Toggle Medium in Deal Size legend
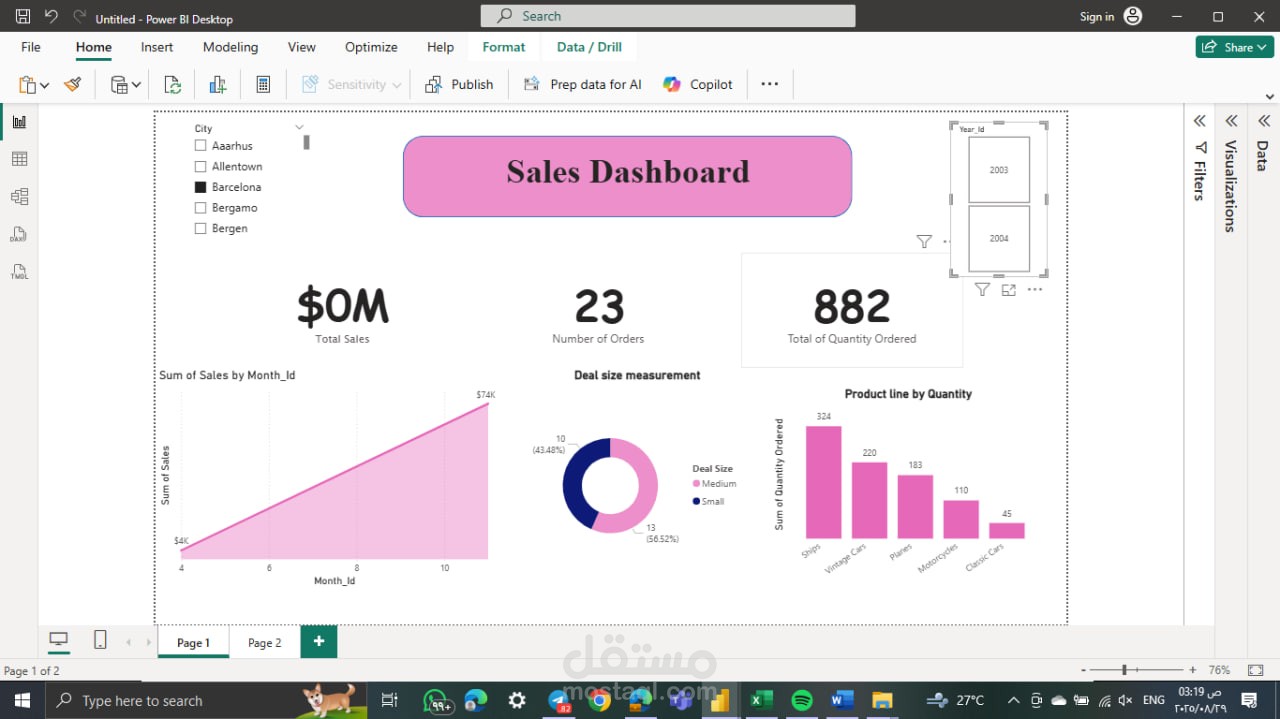This screenshot has height=719, width=1280. tap(714, 484)
